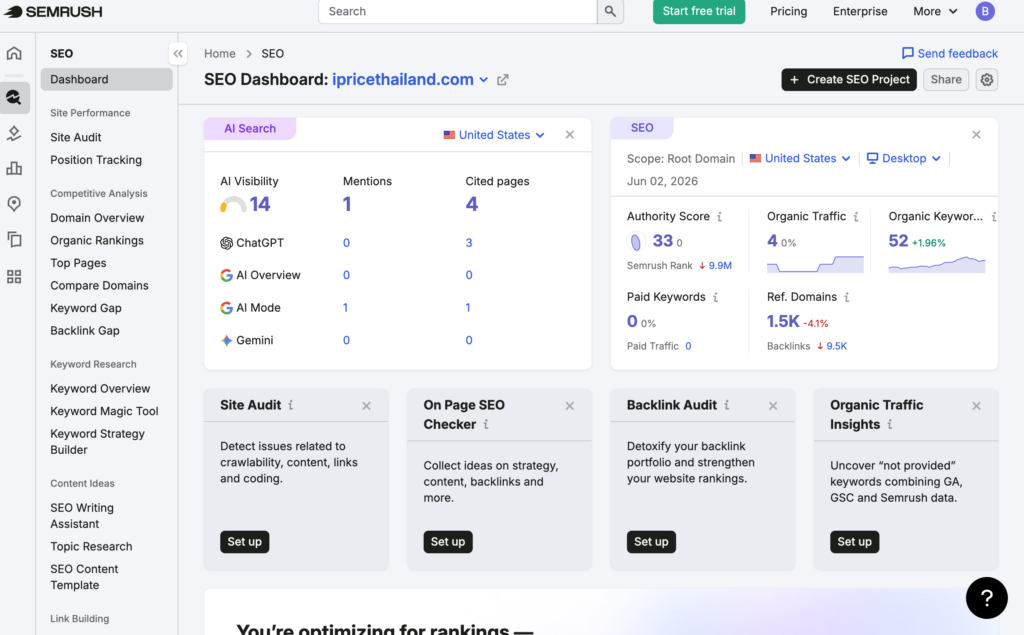
Task: Select the SEO toolkit icon in rail
Action: [14, 97]
